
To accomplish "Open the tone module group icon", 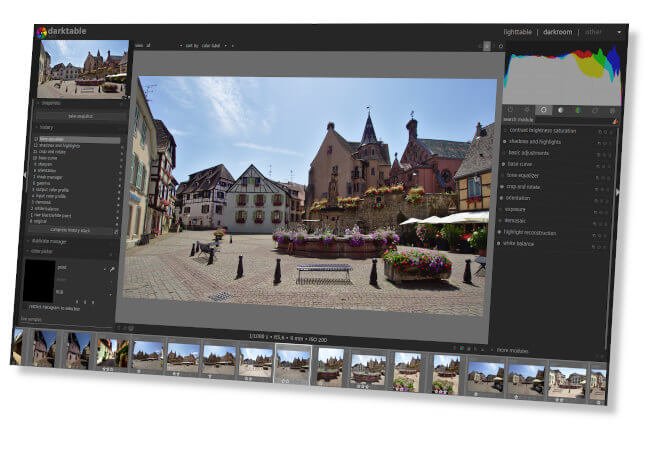I will click(561, 109).
